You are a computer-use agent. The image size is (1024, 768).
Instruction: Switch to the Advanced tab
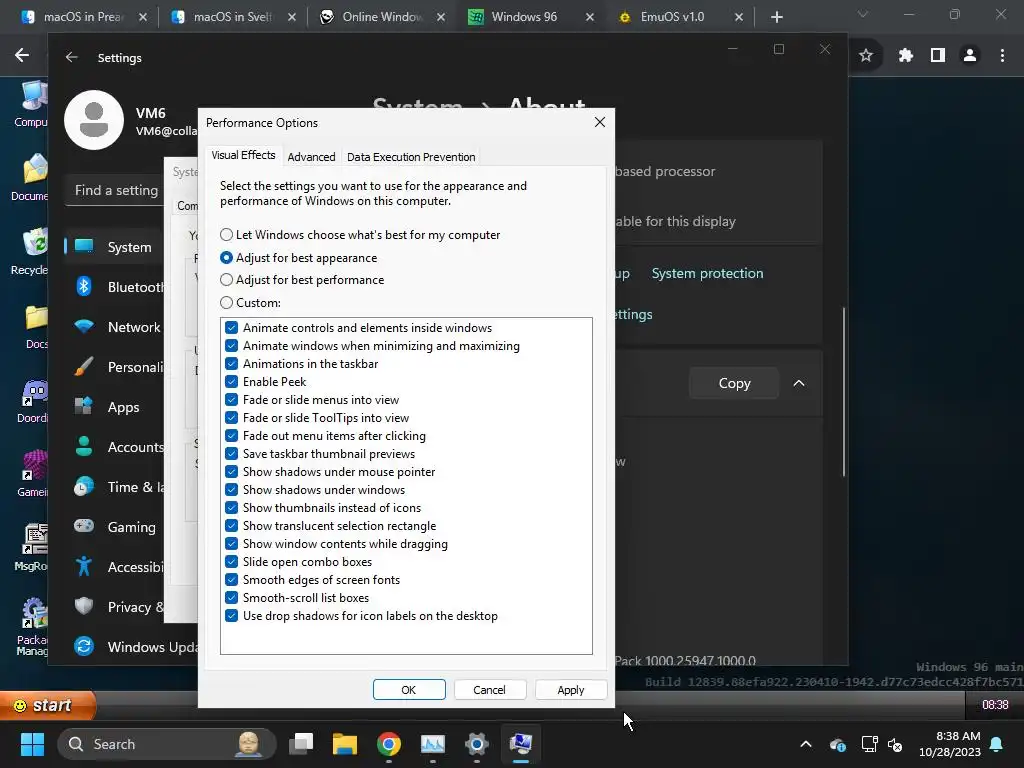point(311,157)
